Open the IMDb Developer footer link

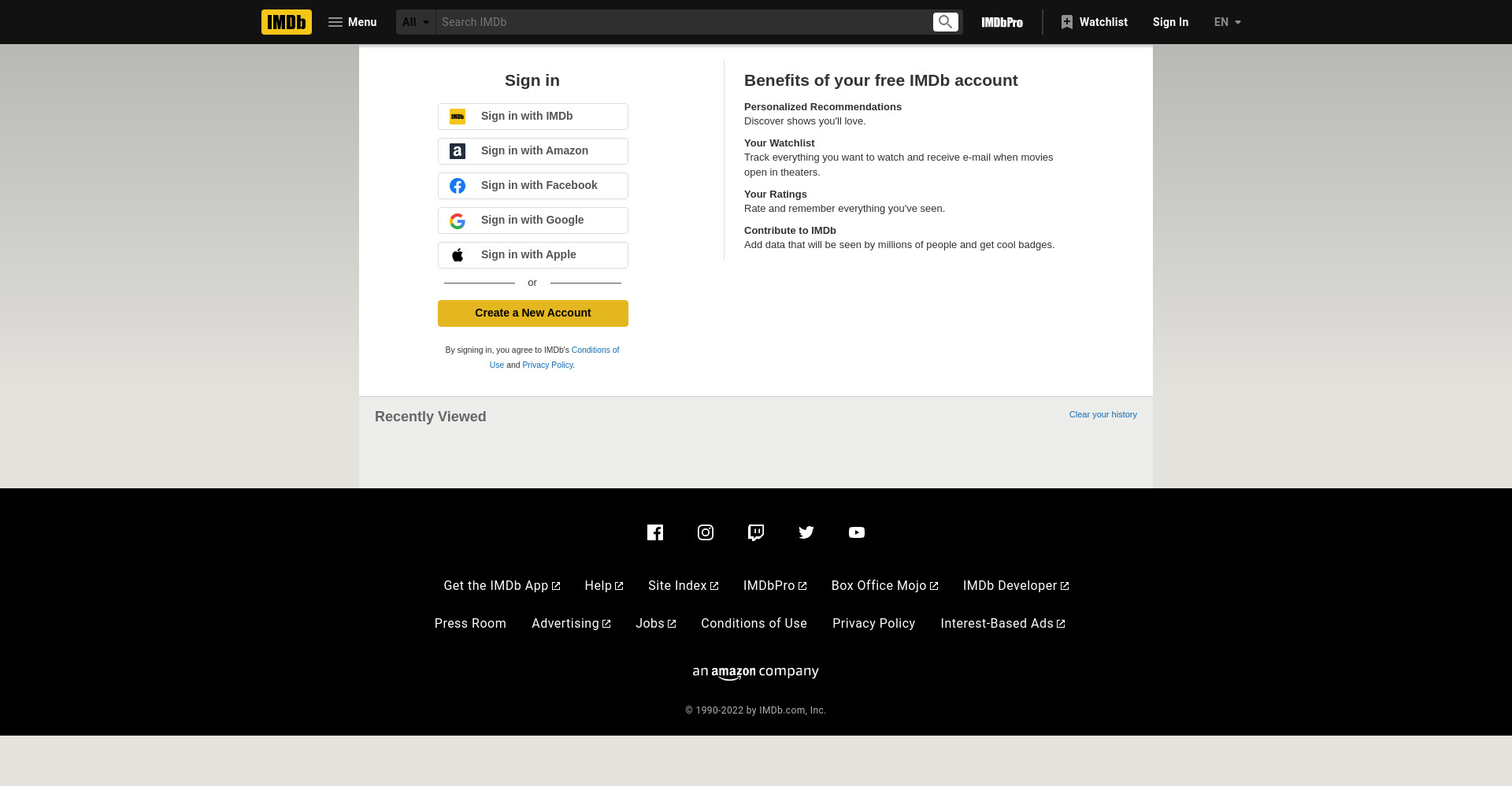coord(1016,586)
